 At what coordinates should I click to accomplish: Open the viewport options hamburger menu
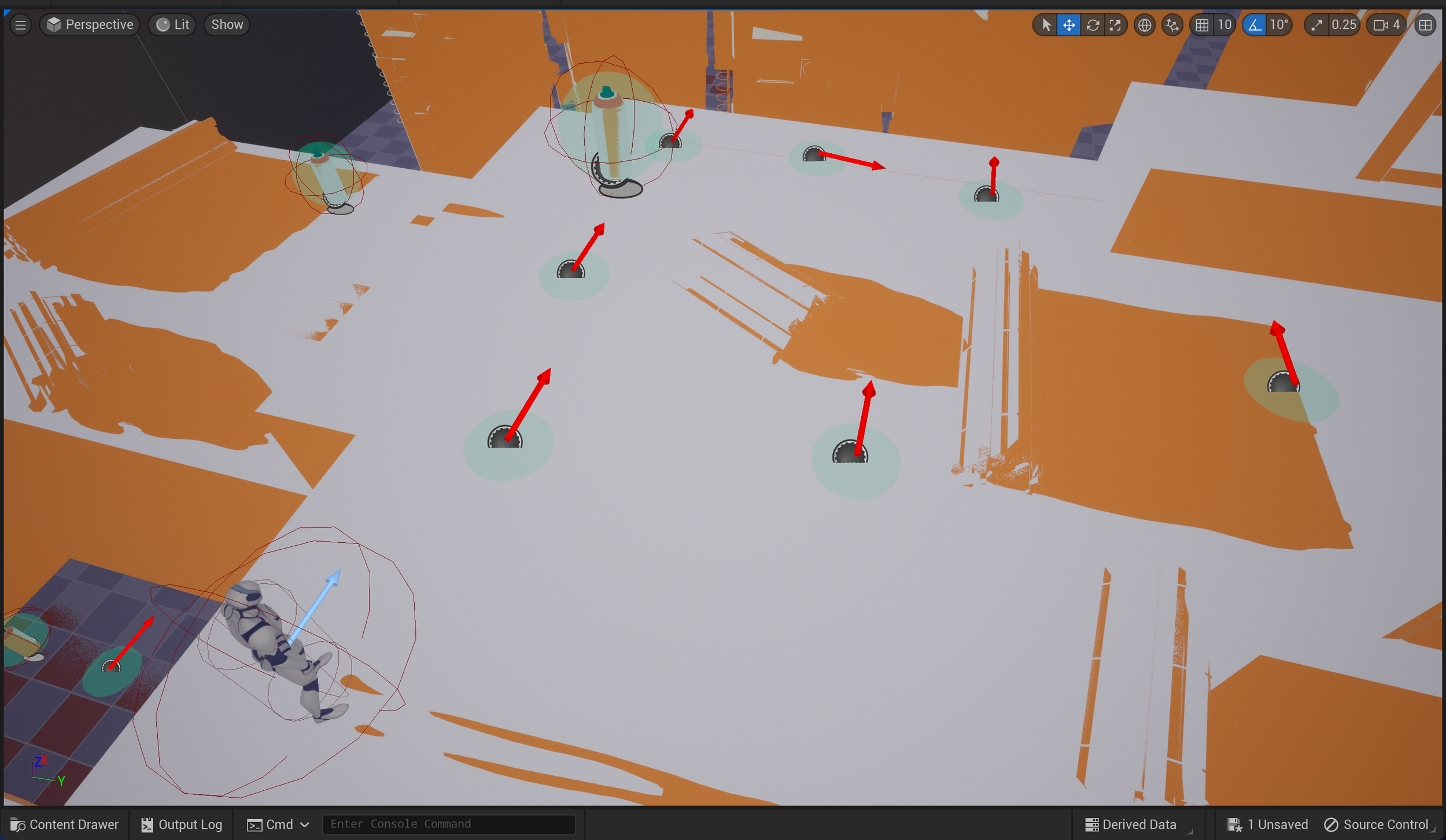pos(20,25)
